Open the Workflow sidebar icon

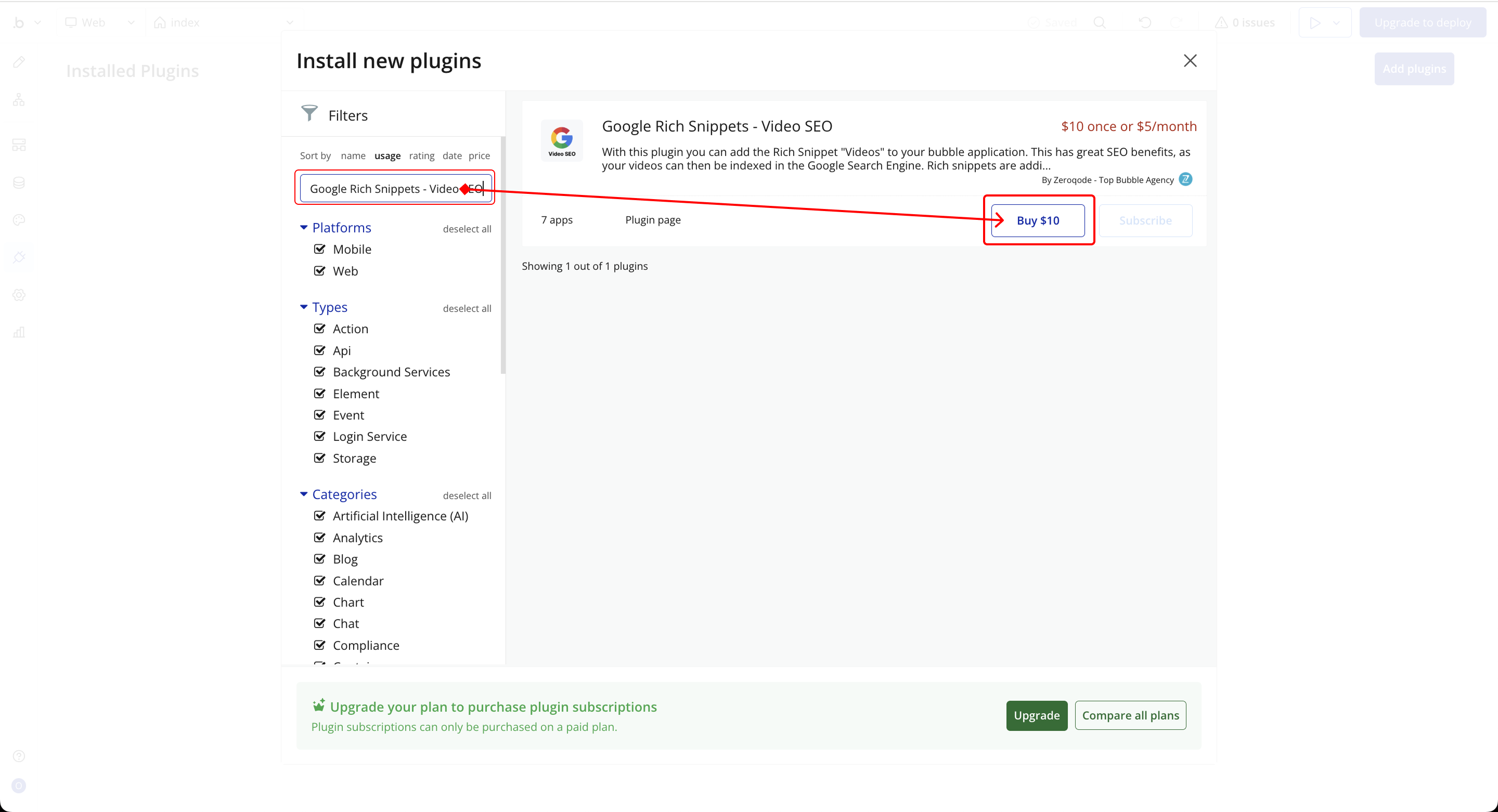[19, 100]
